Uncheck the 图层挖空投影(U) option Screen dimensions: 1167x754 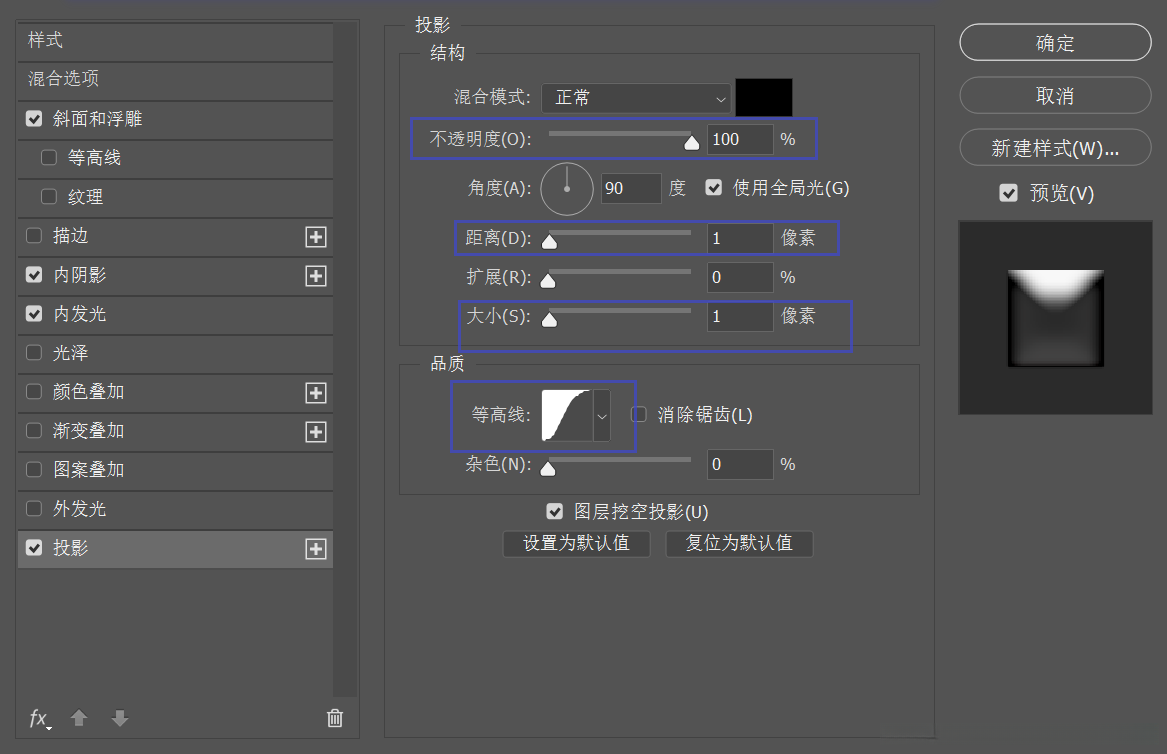(555, 511)
